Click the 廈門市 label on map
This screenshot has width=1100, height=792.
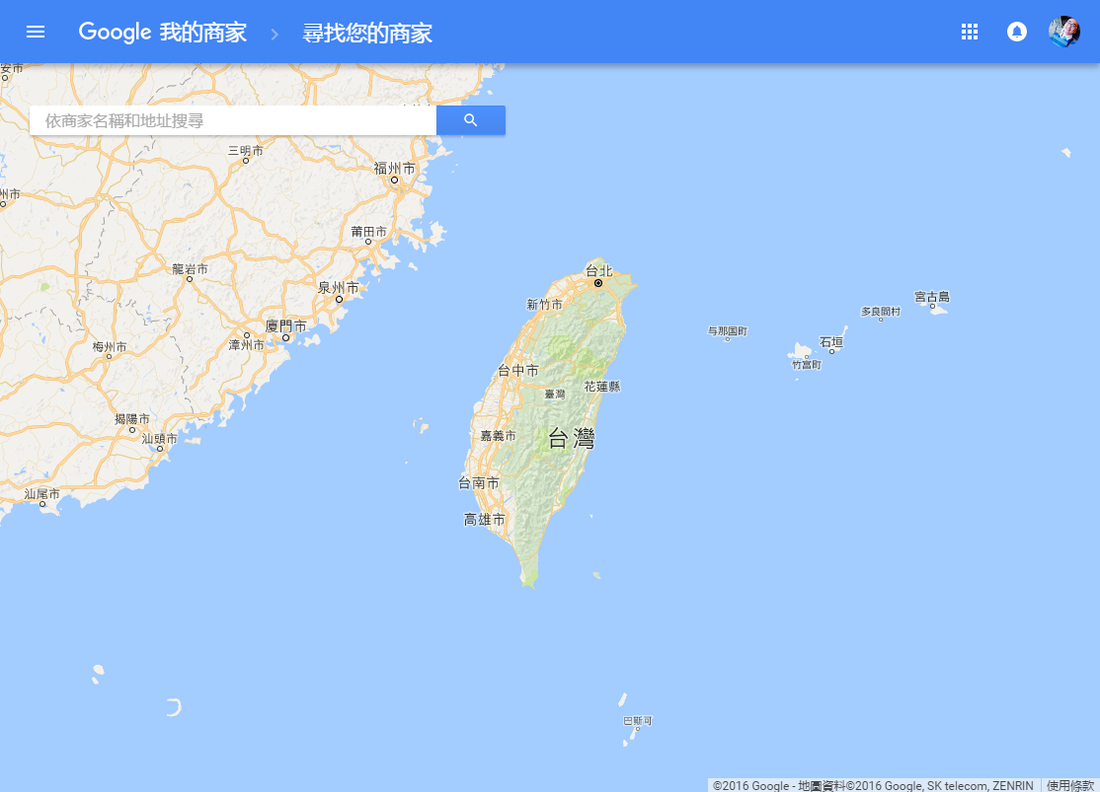pos(286,326)
